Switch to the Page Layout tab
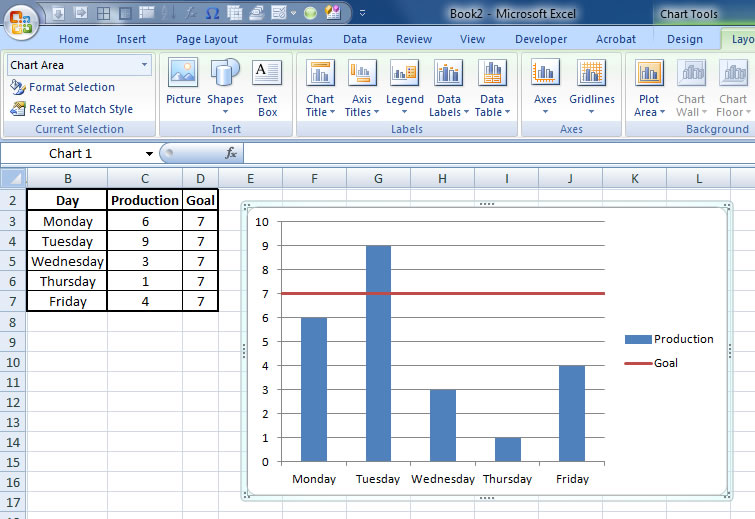 pos(207,39)
